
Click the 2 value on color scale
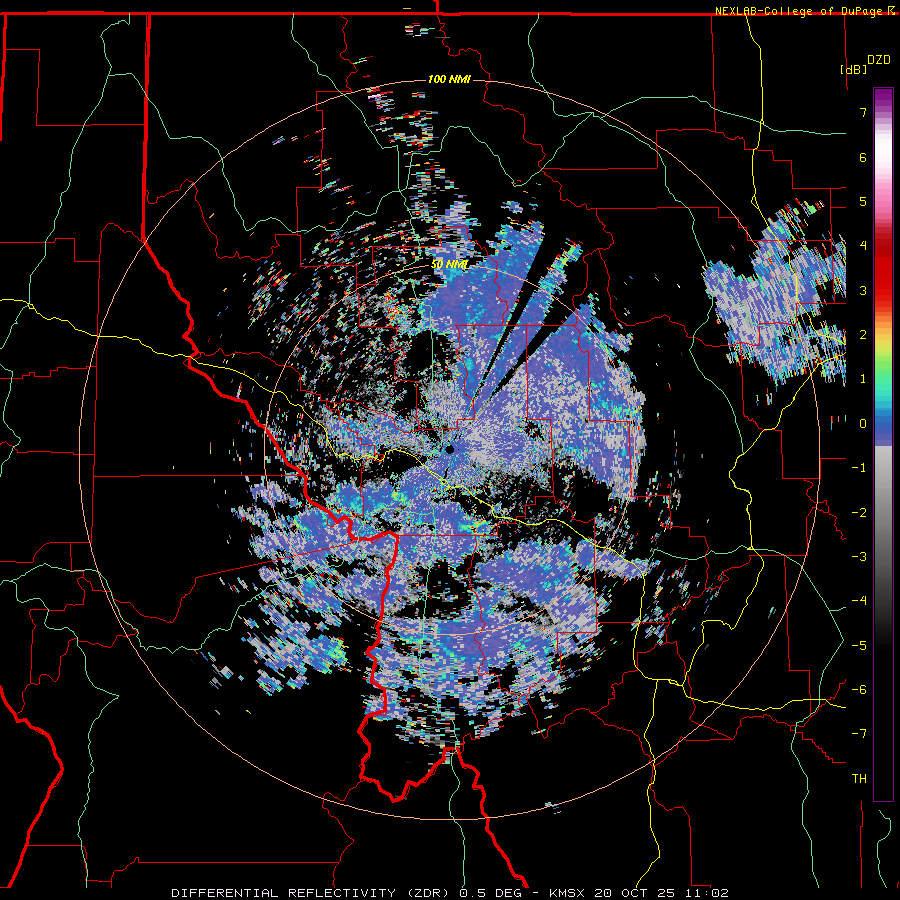(x=863, y=335)
